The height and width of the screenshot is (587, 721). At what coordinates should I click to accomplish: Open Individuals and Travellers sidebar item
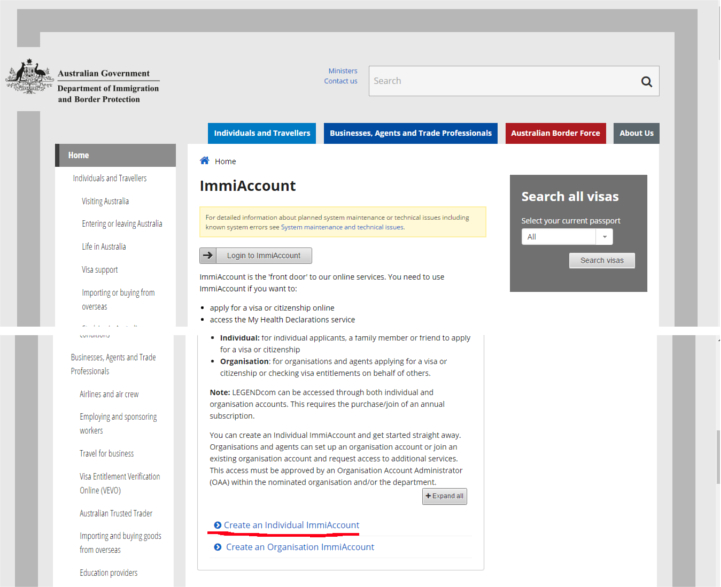[109, 178]
